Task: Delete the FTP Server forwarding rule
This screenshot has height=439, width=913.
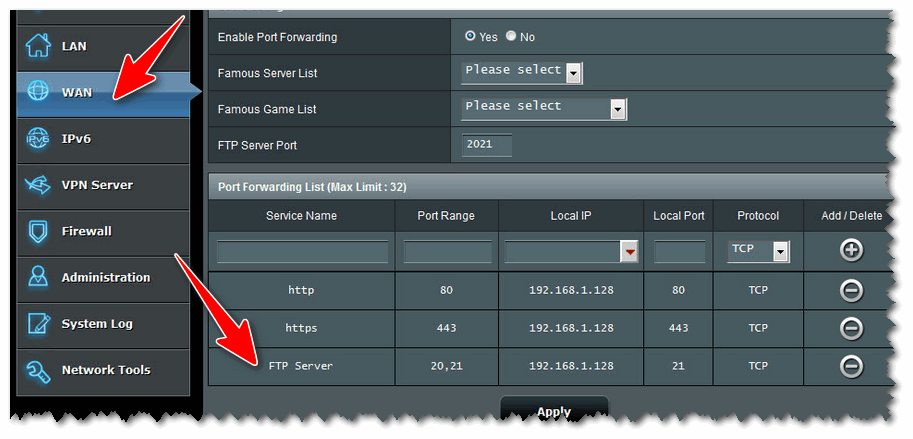Action: [851, 366]
